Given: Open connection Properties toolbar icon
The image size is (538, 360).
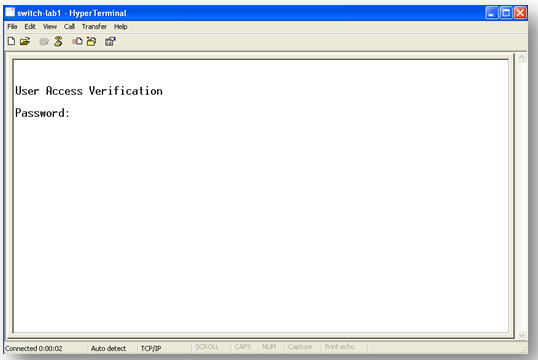Looking at the screenshot, I should pyautogui.click(x=110, y=42).
